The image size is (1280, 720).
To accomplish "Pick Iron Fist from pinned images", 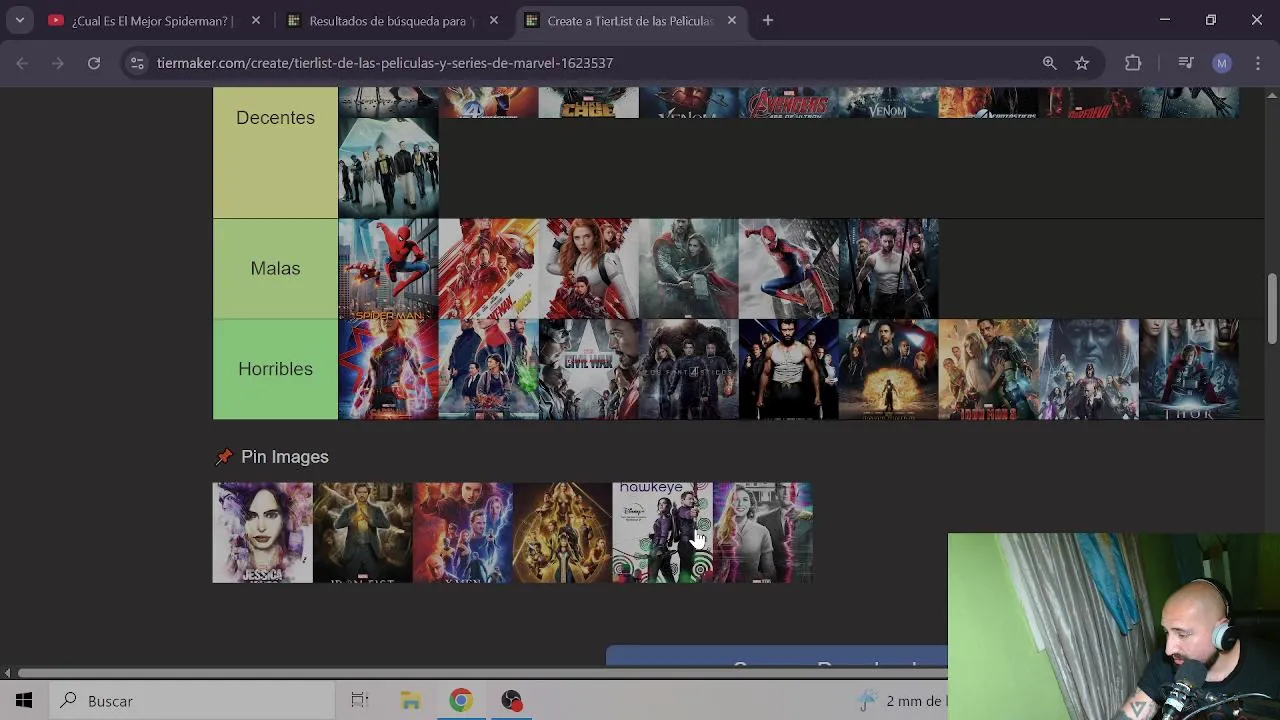I will pyautogui.click(x=362, y=533).
